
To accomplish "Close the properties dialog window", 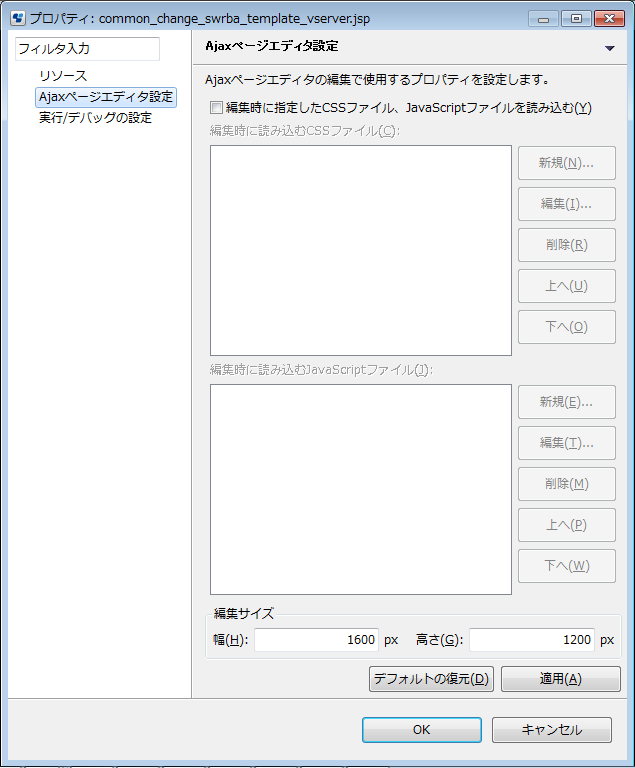I will pyautogui.click(x=609, y=19).
